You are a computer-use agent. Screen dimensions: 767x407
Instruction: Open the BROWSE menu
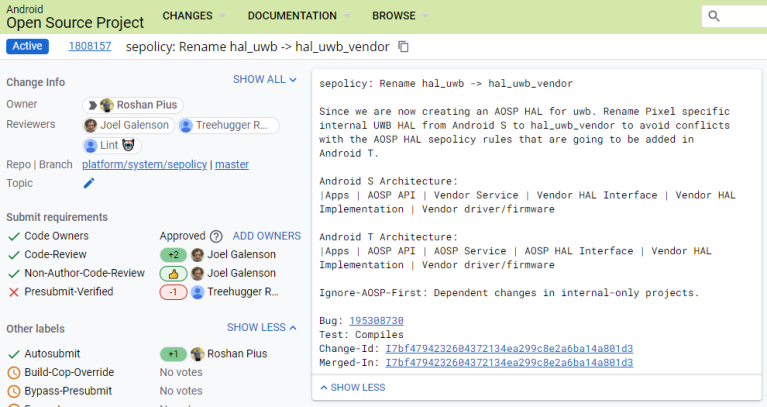point(400,16)
